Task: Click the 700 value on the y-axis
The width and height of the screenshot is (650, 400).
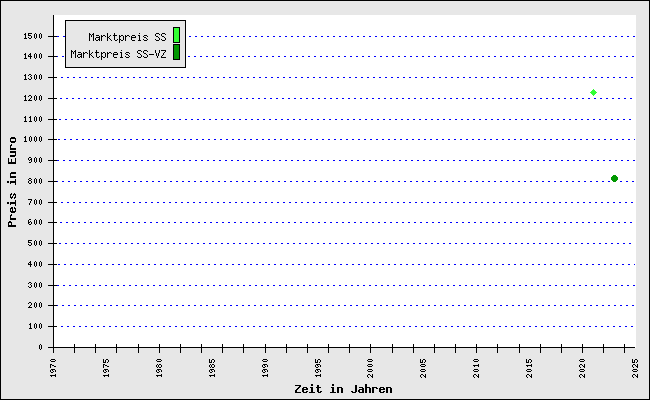Action: click(35, 202)
